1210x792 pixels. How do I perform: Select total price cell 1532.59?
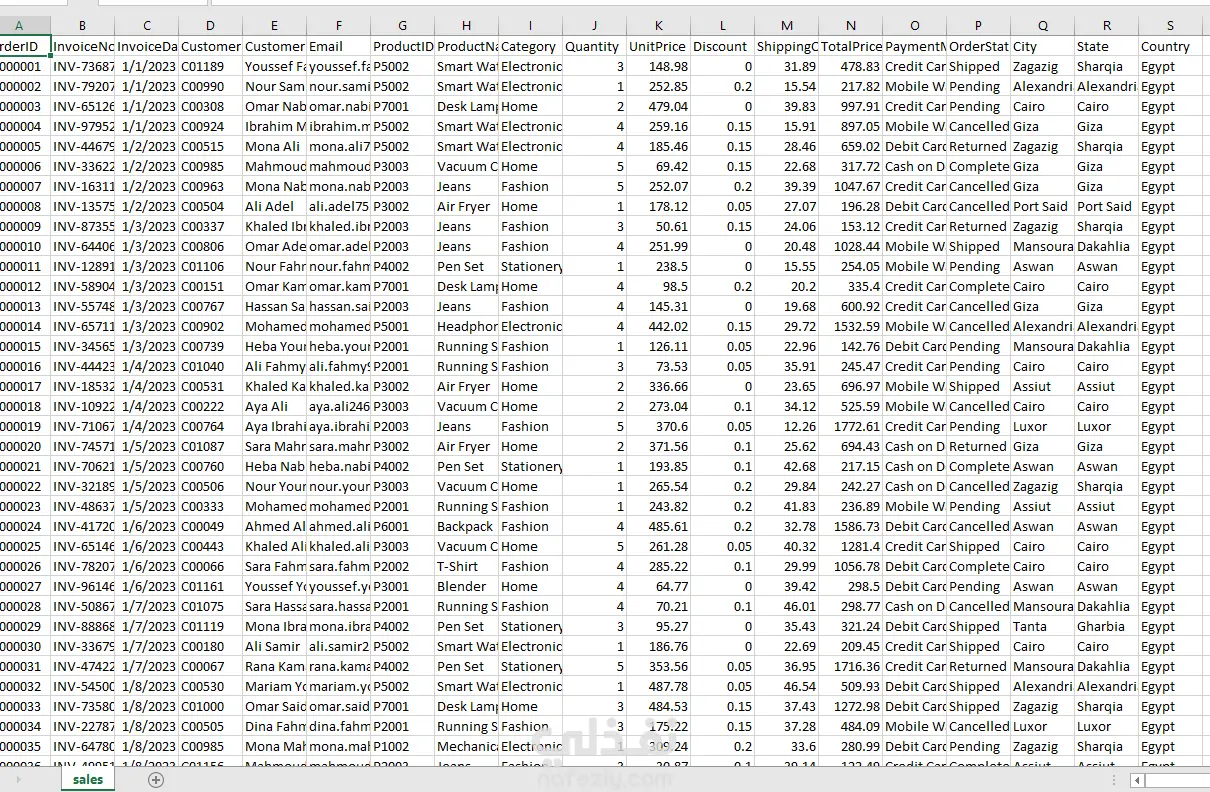(851, 326)
